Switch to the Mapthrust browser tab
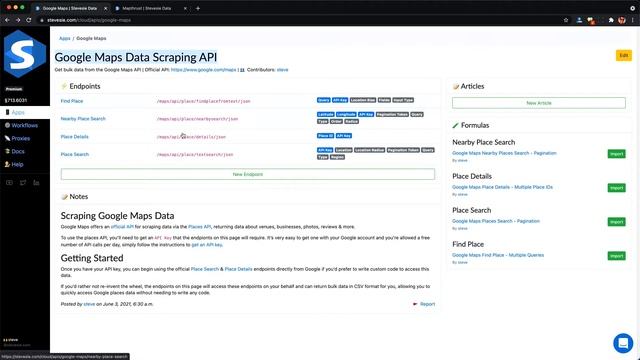The width and height of the screenshot is (640, 360). [147, 8]
